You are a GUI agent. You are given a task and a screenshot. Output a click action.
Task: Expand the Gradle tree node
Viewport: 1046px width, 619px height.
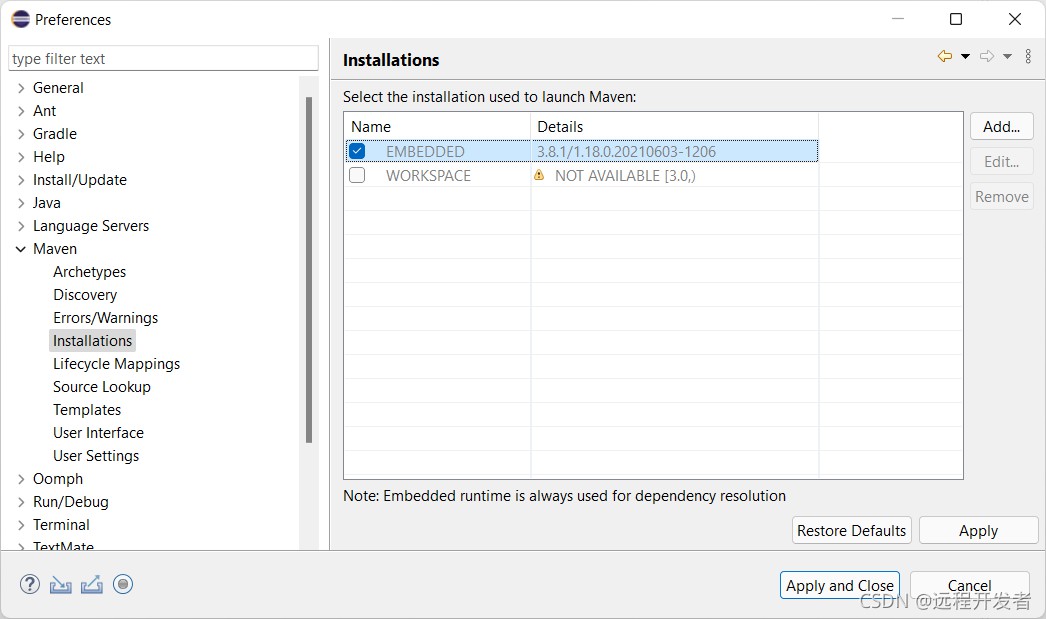(21, 134)
